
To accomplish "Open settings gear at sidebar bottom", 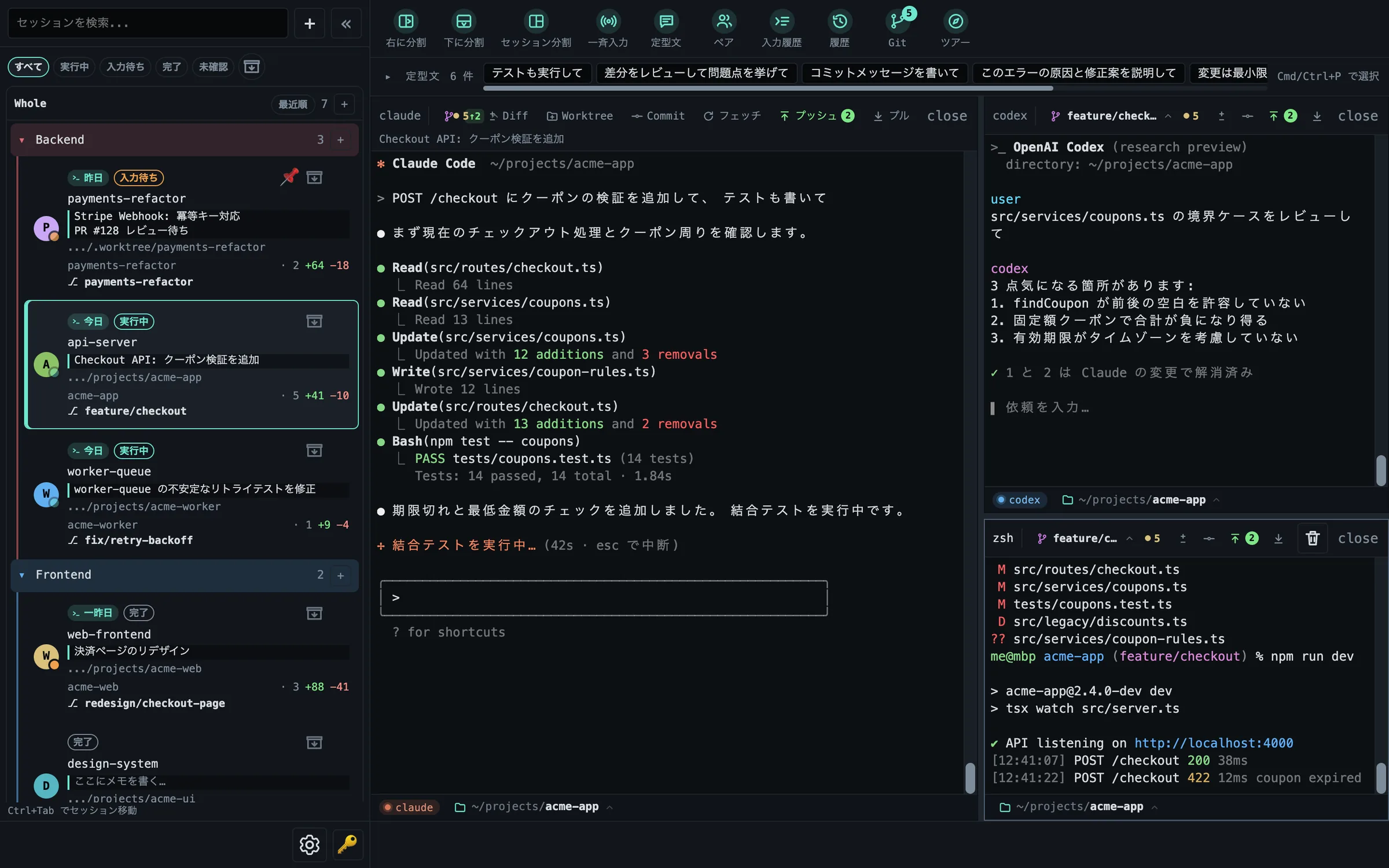I will (310, 845).
